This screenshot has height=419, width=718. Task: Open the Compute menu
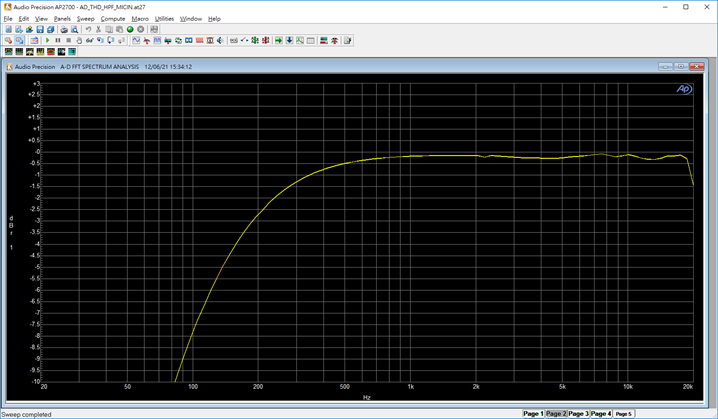[112, 19]
